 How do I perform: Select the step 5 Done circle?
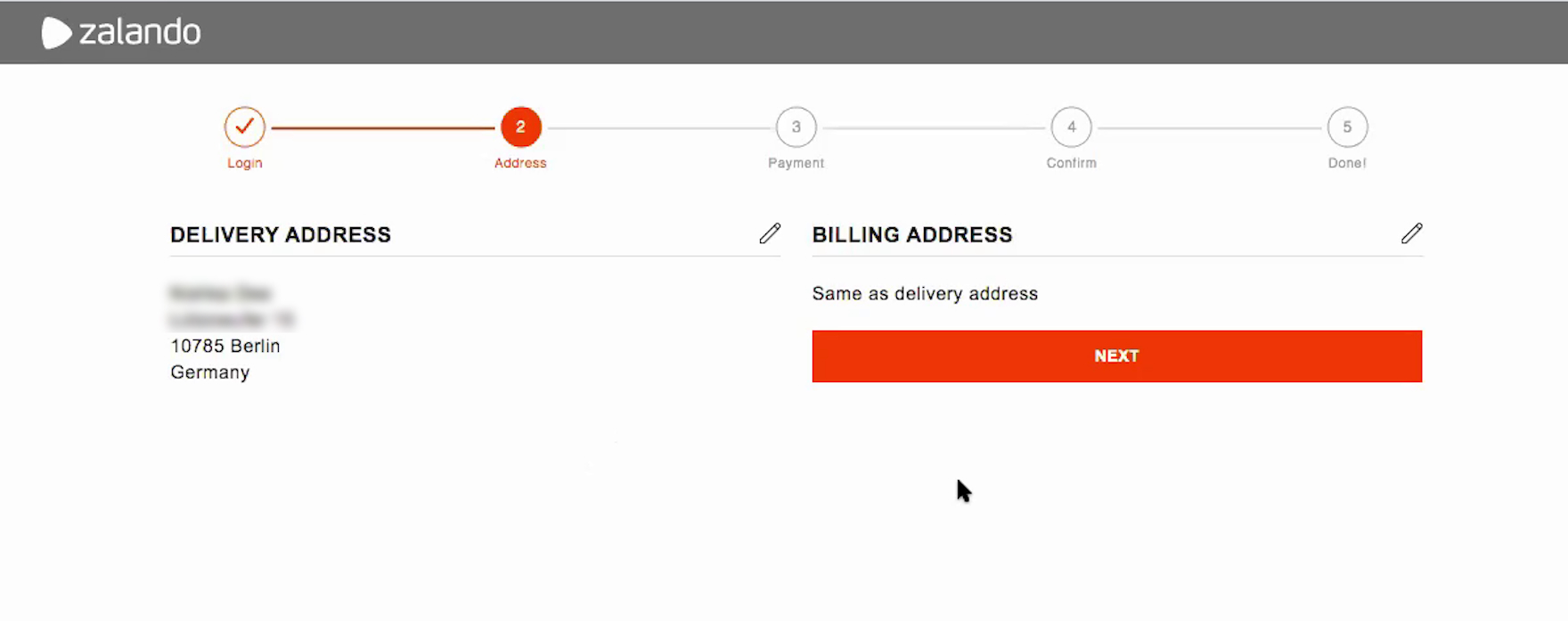click(1347, 127)
